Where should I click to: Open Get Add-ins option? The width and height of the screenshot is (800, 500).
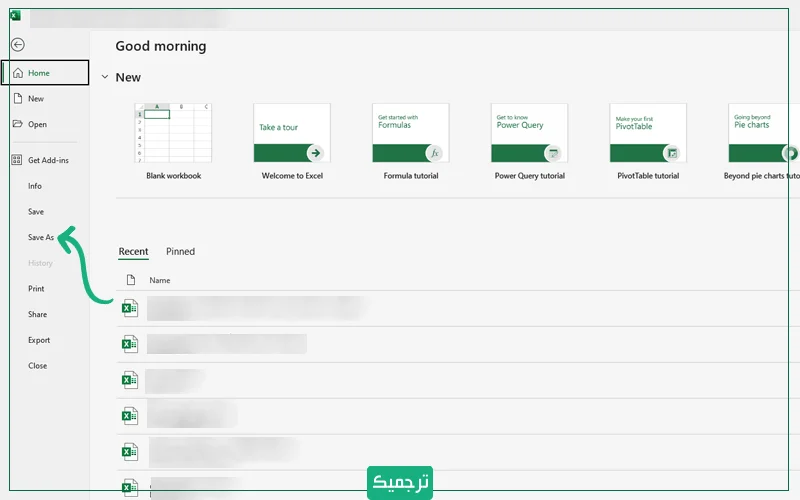tap(48, 160)
